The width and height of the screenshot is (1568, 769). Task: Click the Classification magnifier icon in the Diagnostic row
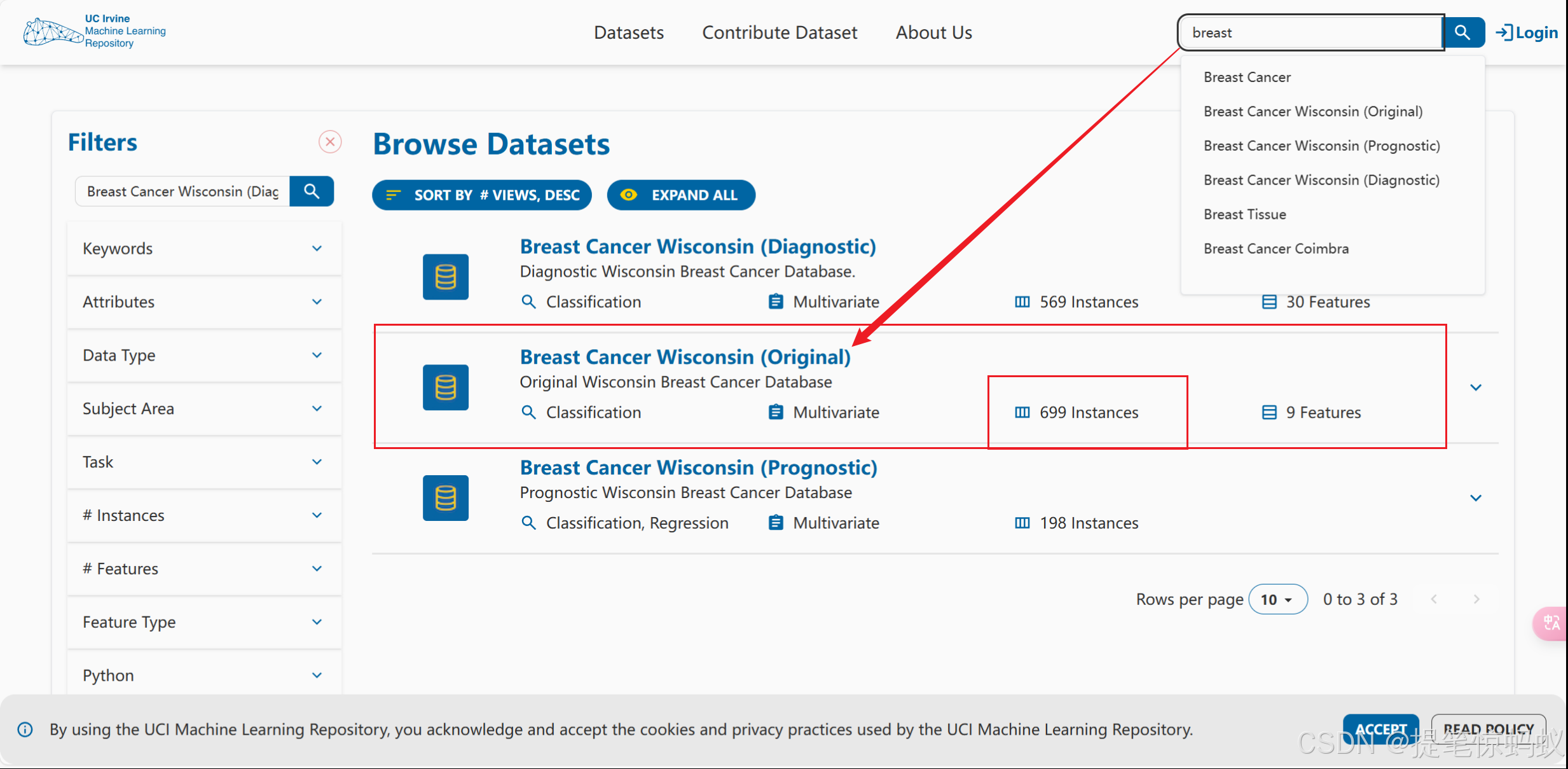[528, 301]
